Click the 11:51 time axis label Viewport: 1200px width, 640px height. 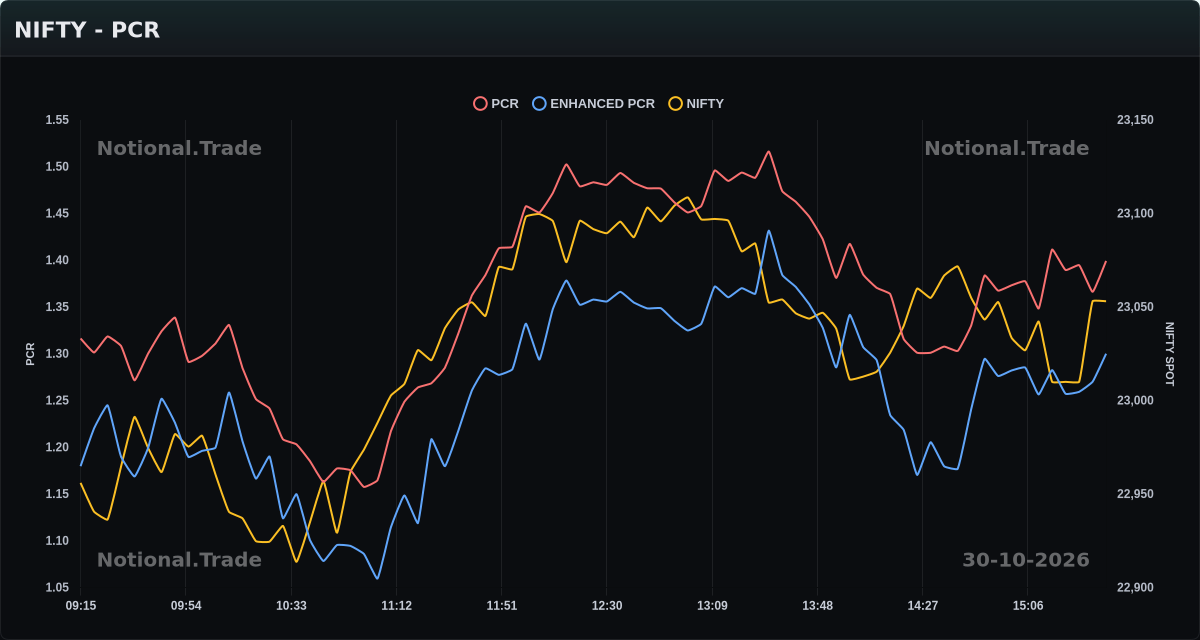(502, 606)
